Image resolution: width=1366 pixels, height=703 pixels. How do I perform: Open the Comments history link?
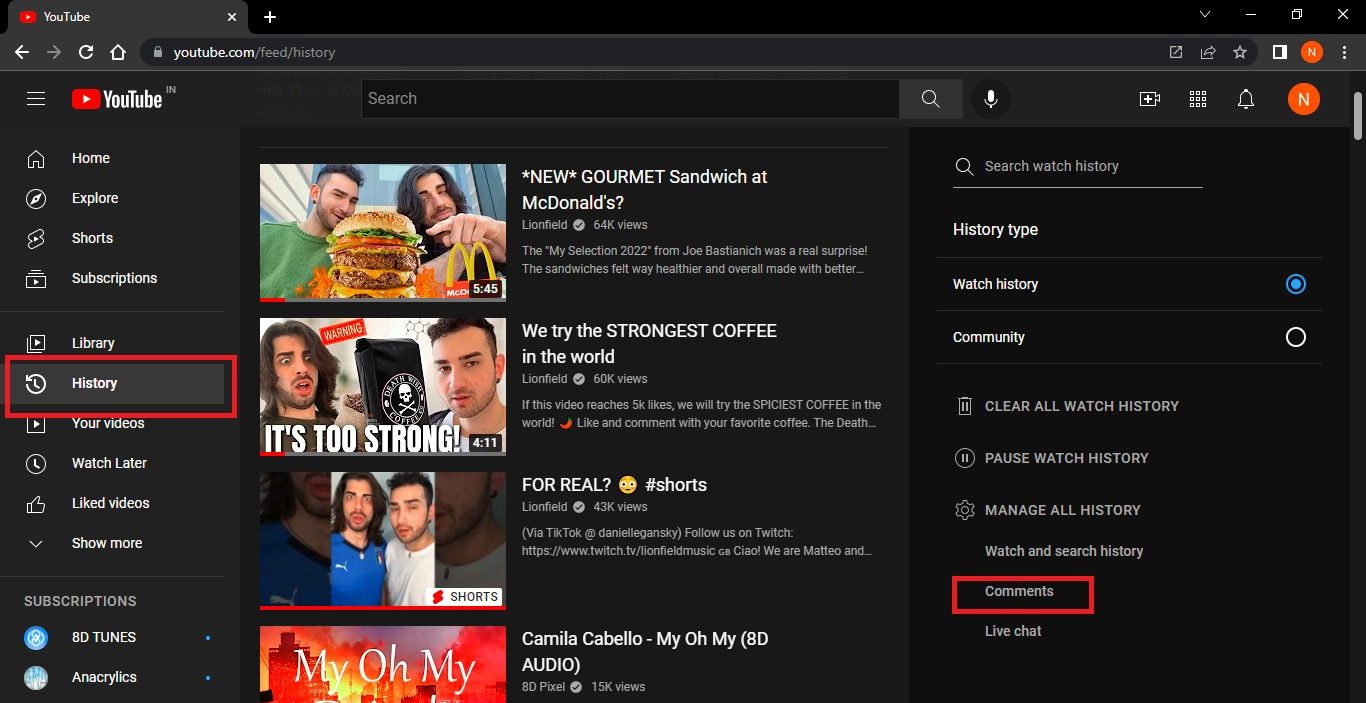coord(1019,591)
